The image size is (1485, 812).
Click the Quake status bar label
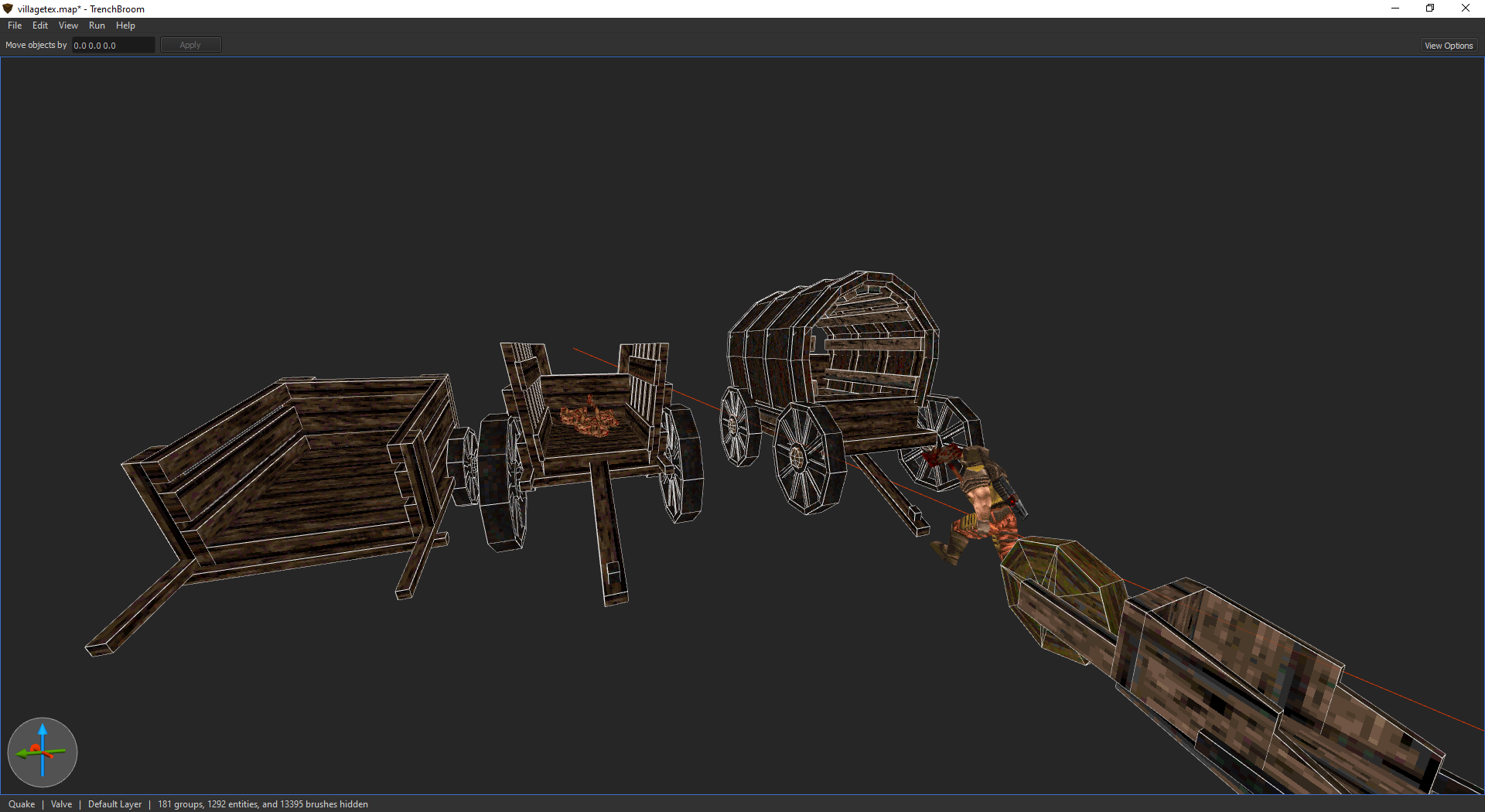tap(22, 804)
